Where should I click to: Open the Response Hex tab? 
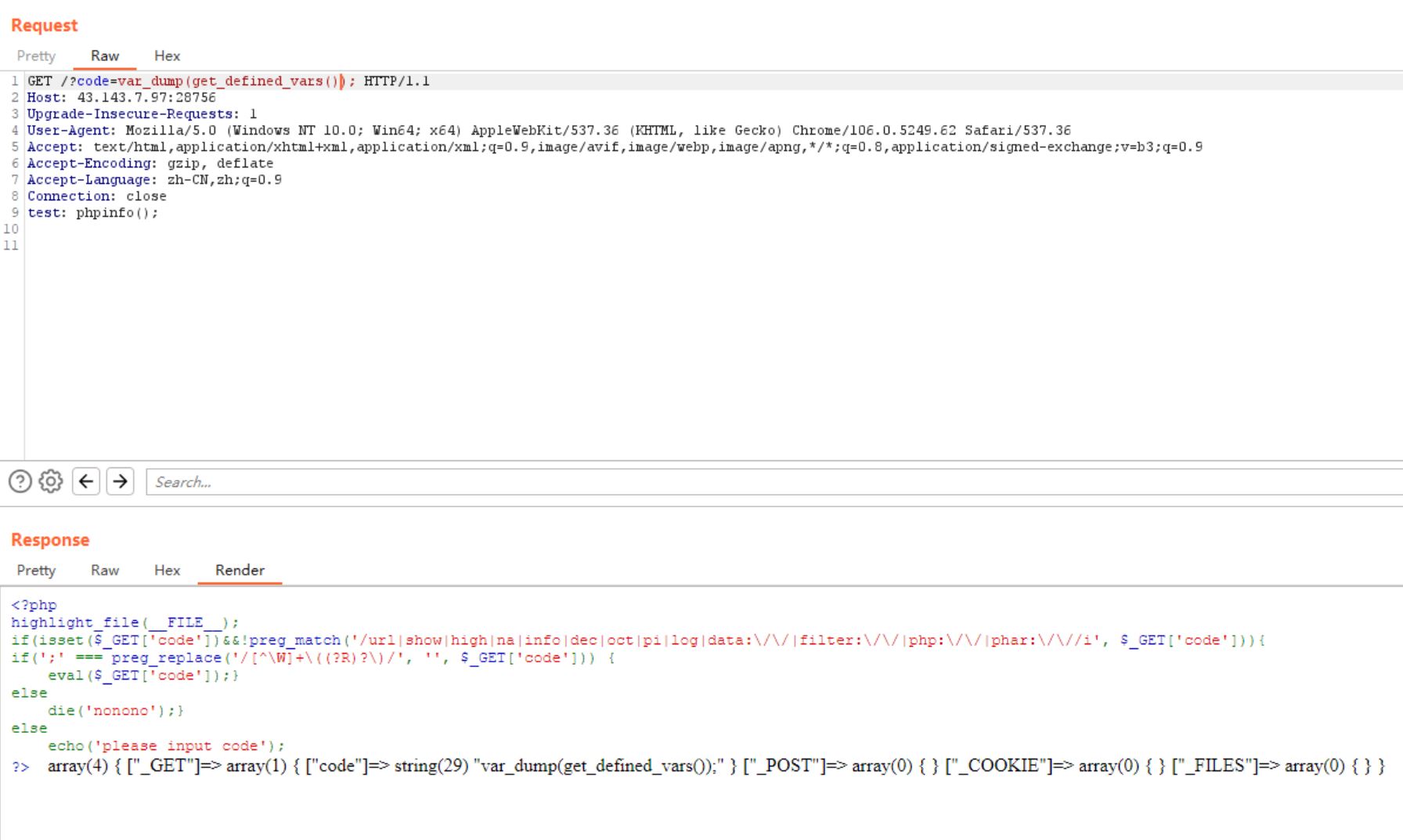167,570
